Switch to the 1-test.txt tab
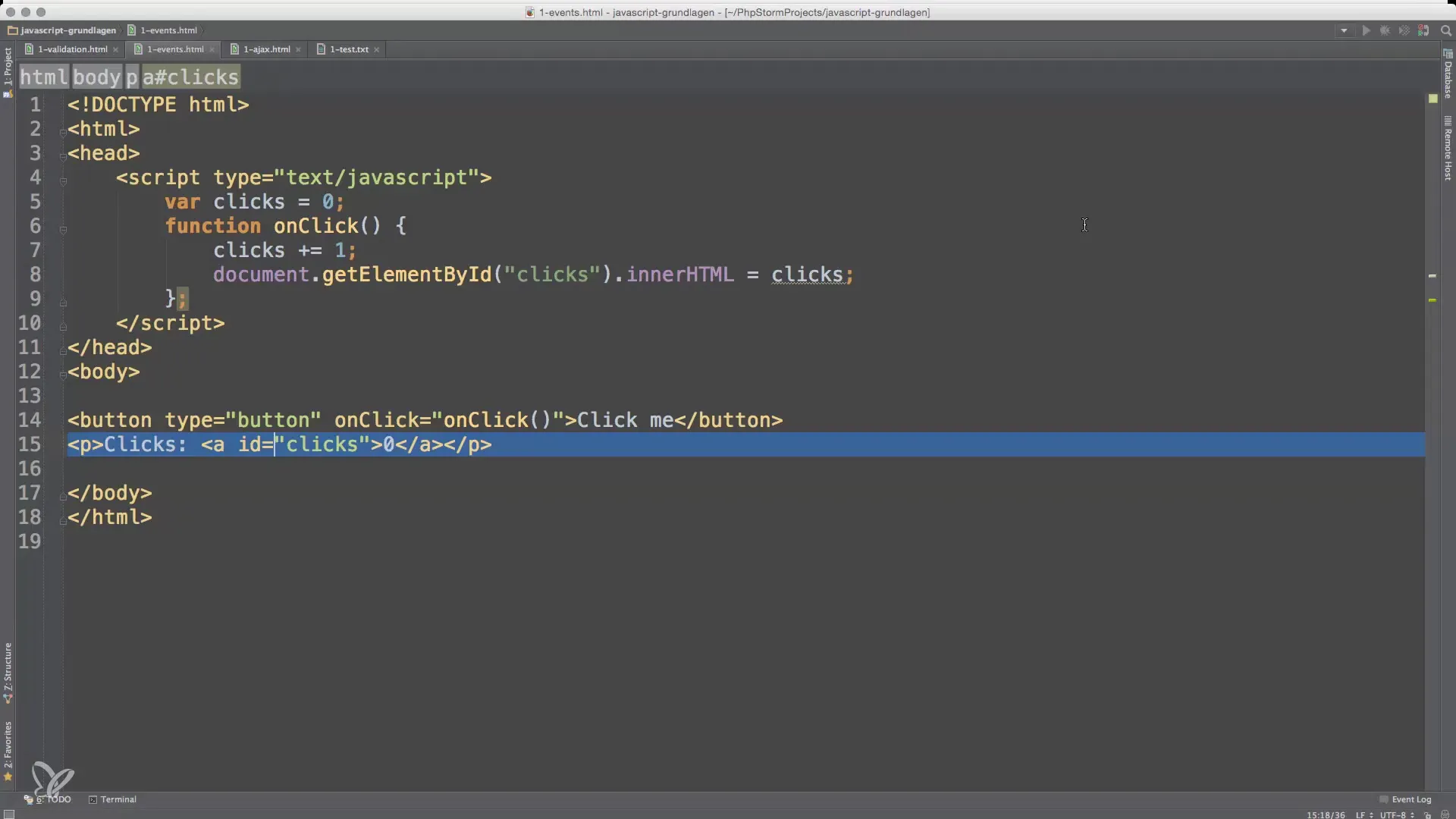 (349, 49)
